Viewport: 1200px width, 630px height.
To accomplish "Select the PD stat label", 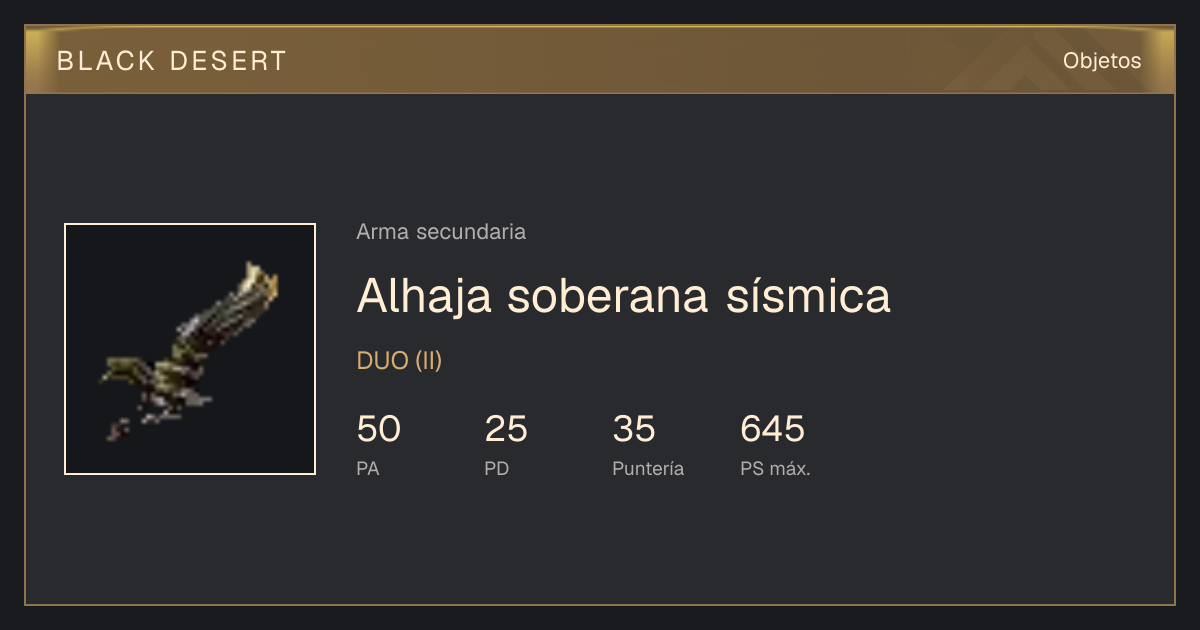I will (x=497, y=469).
